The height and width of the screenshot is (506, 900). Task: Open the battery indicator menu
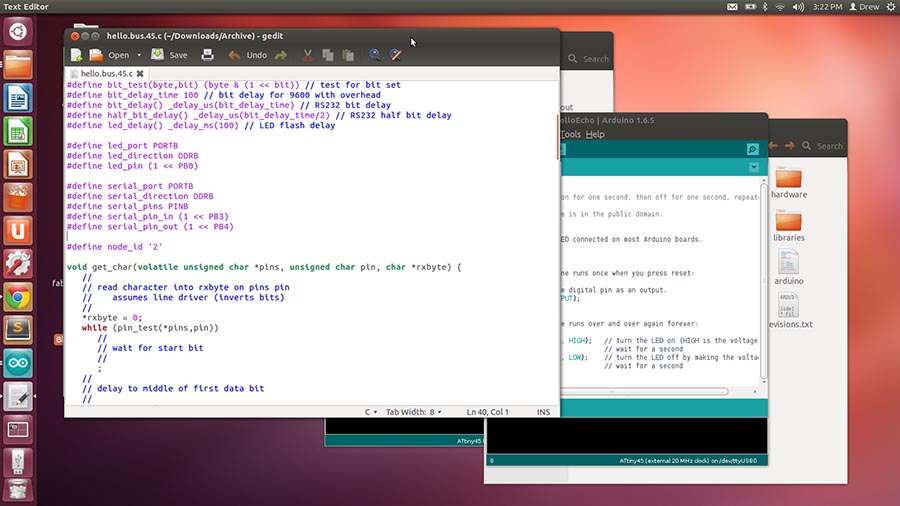(750, 7)
